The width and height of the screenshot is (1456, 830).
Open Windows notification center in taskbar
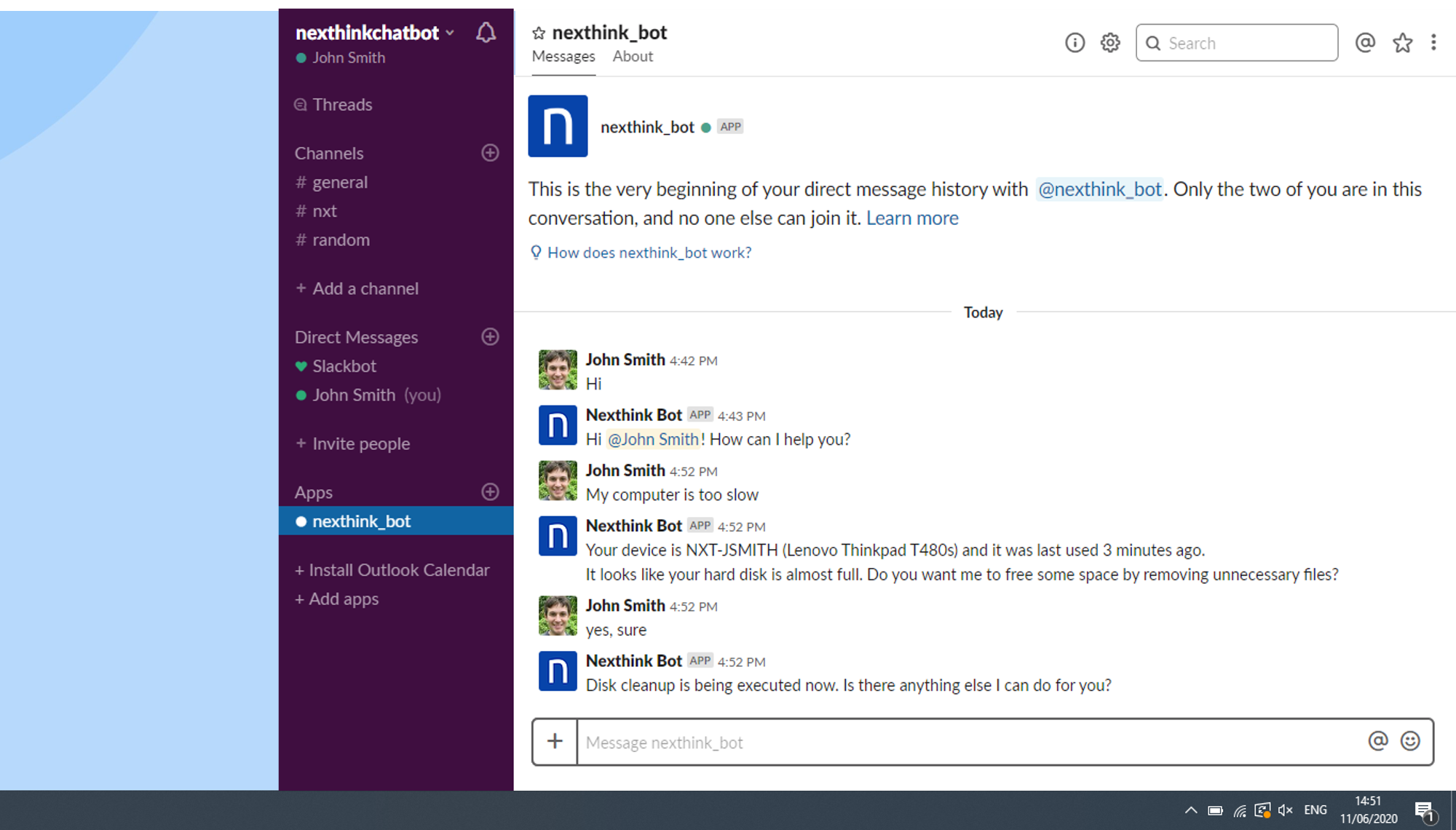click(1424, 810)
